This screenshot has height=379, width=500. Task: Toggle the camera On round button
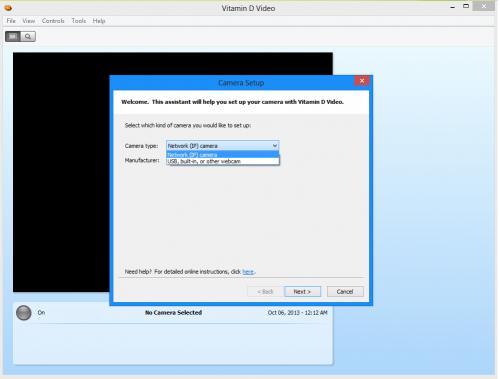[24, 313]
